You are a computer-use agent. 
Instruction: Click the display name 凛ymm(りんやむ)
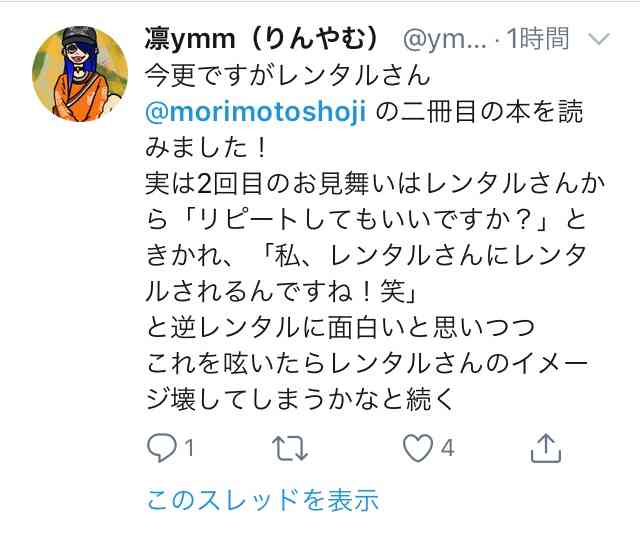tap(261, 39)
